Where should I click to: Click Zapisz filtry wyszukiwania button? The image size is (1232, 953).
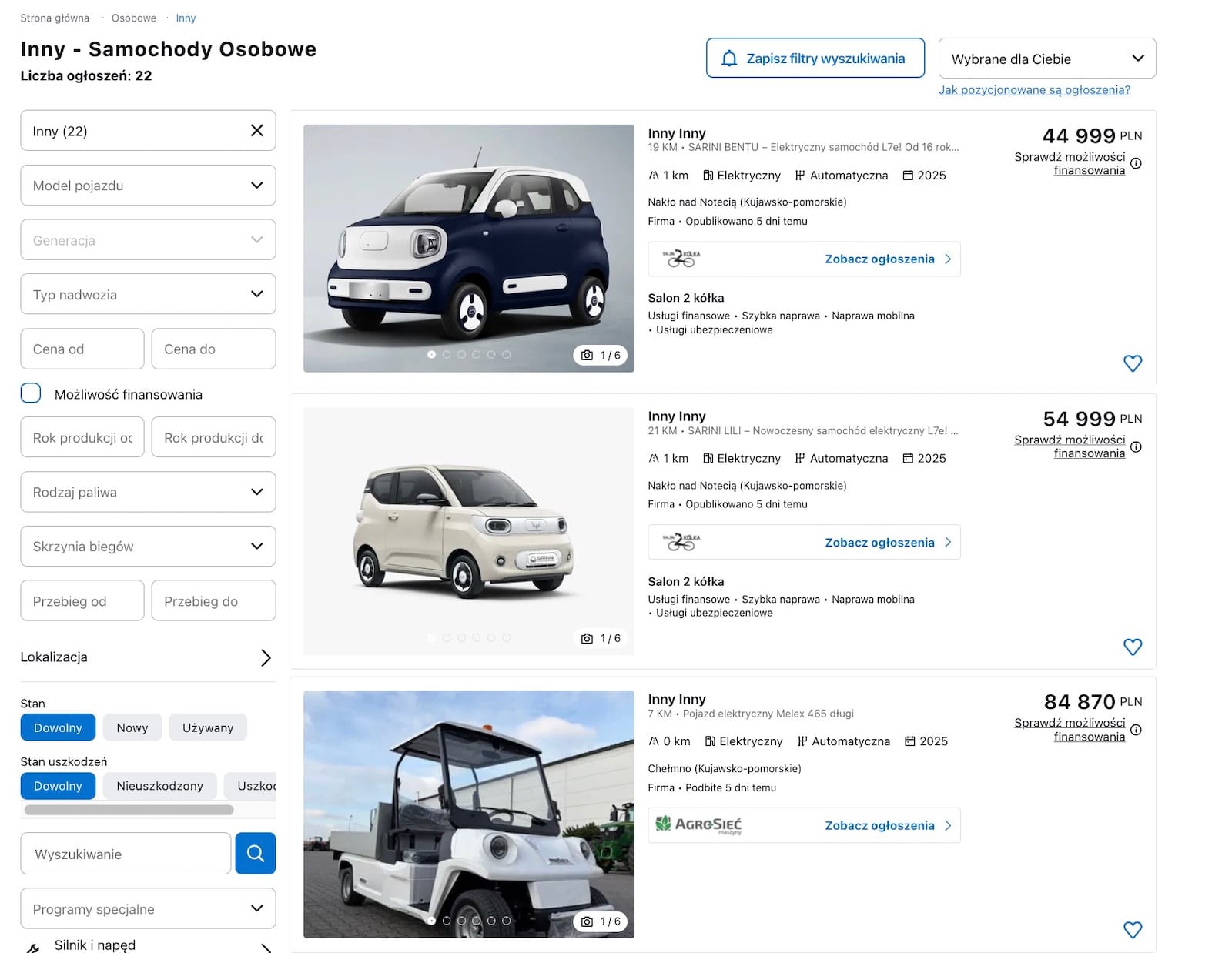coord(815,58)
